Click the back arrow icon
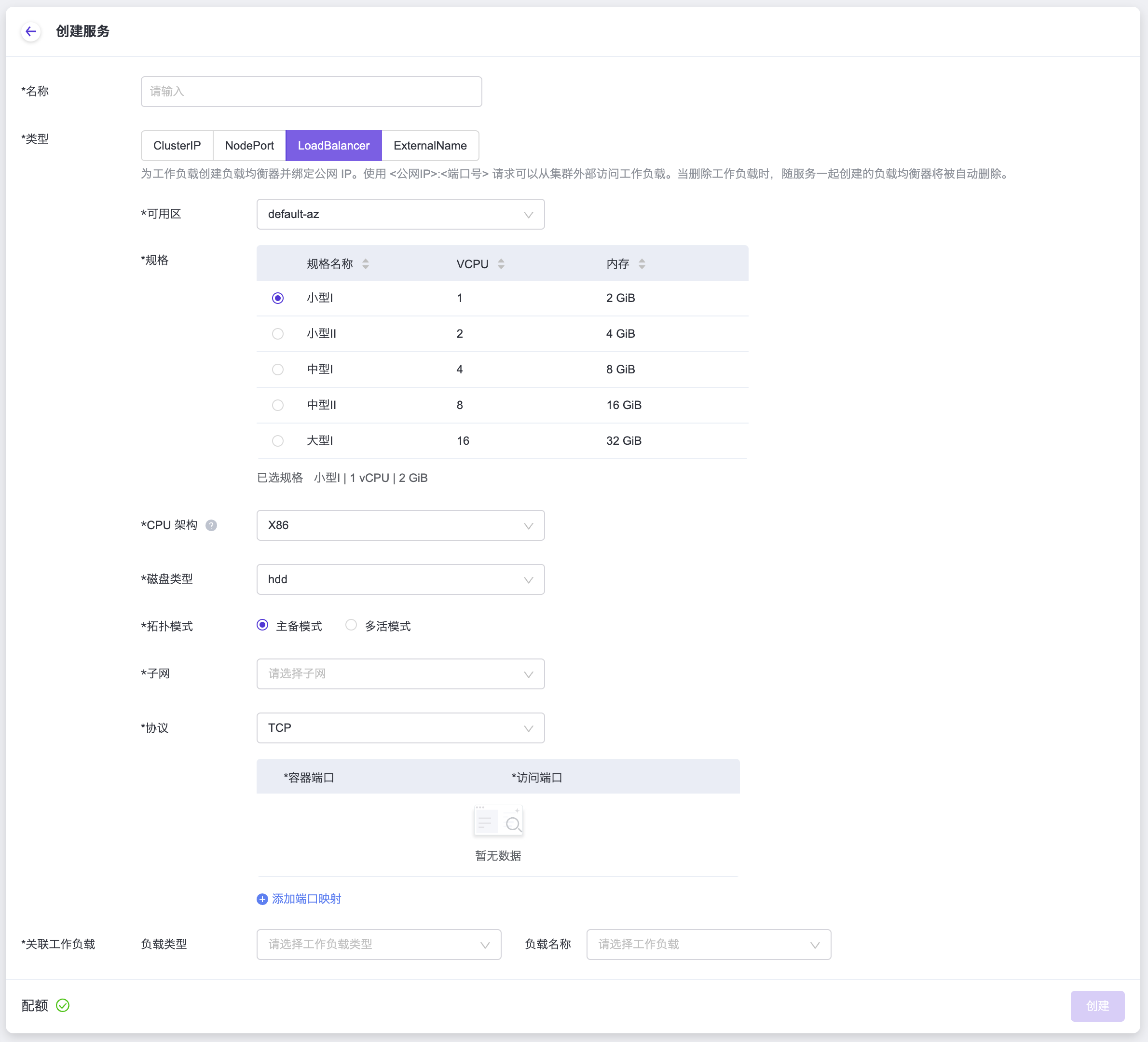 click(31, 31)
